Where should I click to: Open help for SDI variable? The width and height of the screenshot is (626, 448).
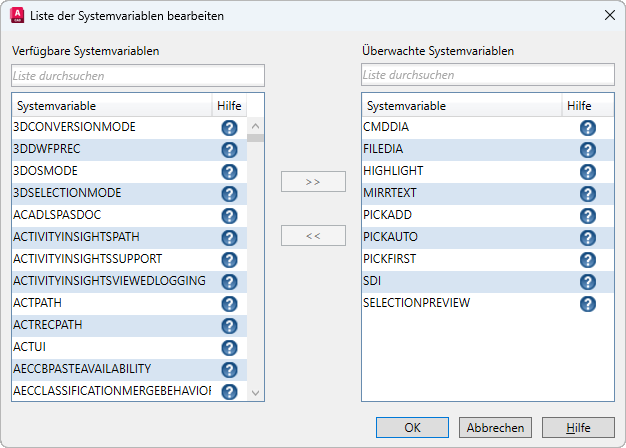[588, 282]
